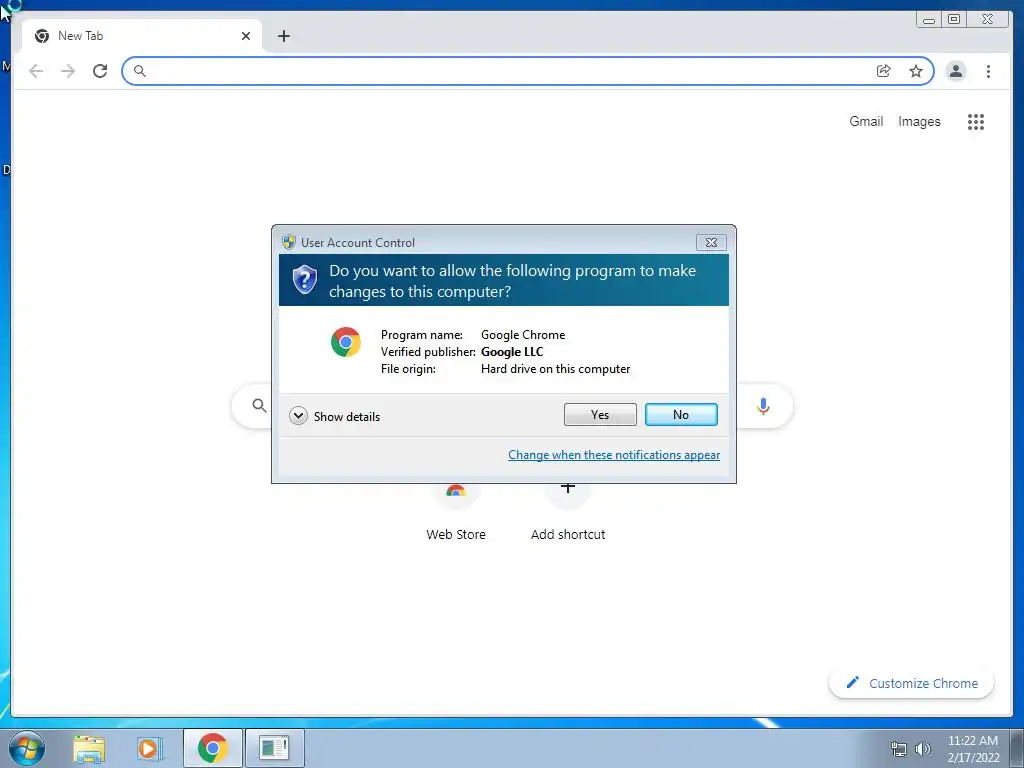Open the clock showing 11:22 AM
The width and height of the screenshot is (1024, 768).
(973, 748)
